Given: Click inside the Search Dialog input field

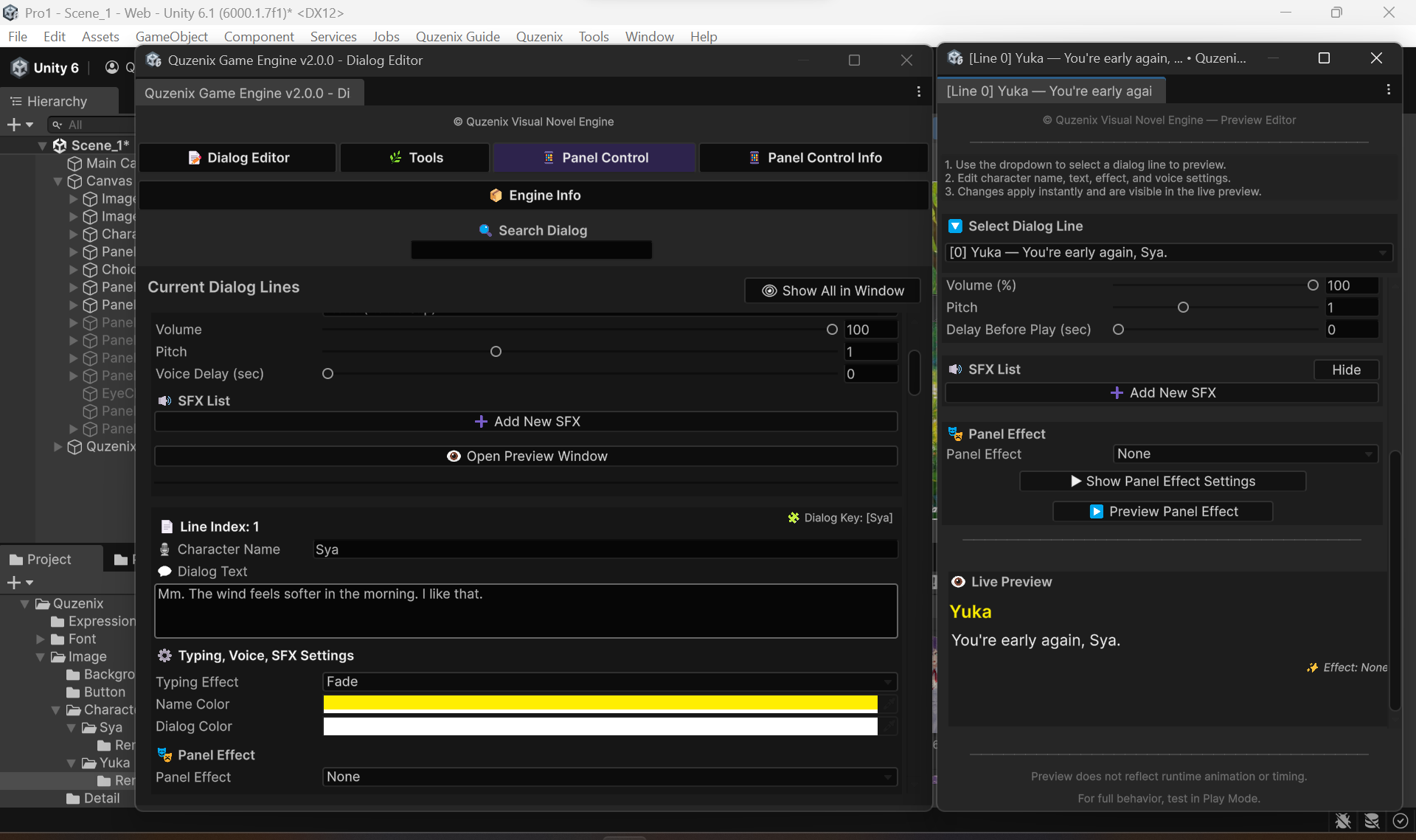Looking at the screenshot, I should [x=531, y=249].
